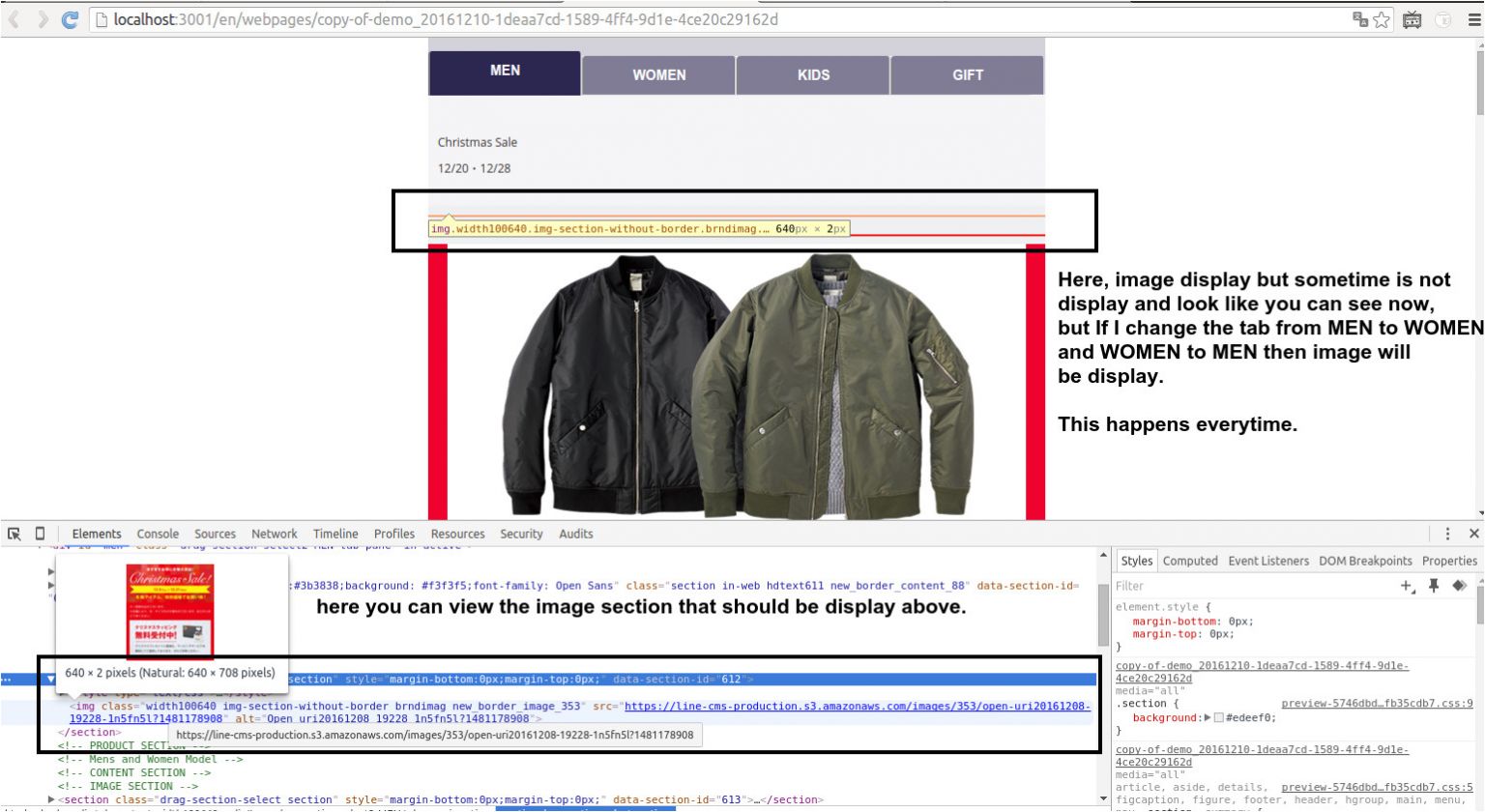Expand the section with data-section-id 613
The width and height of the screenshot is (1485, 812).
click(50, 799)
